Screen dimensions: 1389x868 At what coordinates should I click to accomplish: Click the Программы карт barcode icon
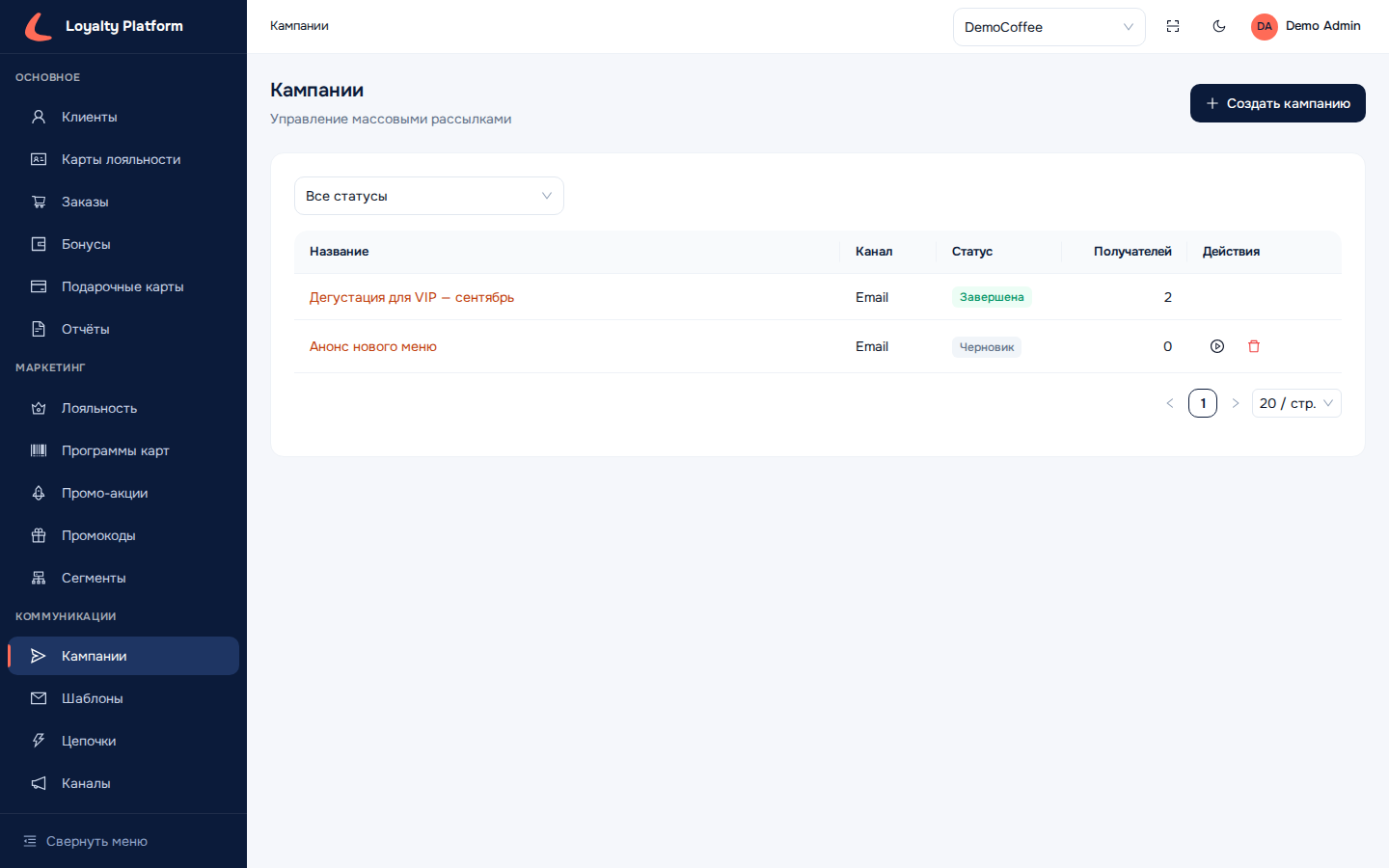39,450
